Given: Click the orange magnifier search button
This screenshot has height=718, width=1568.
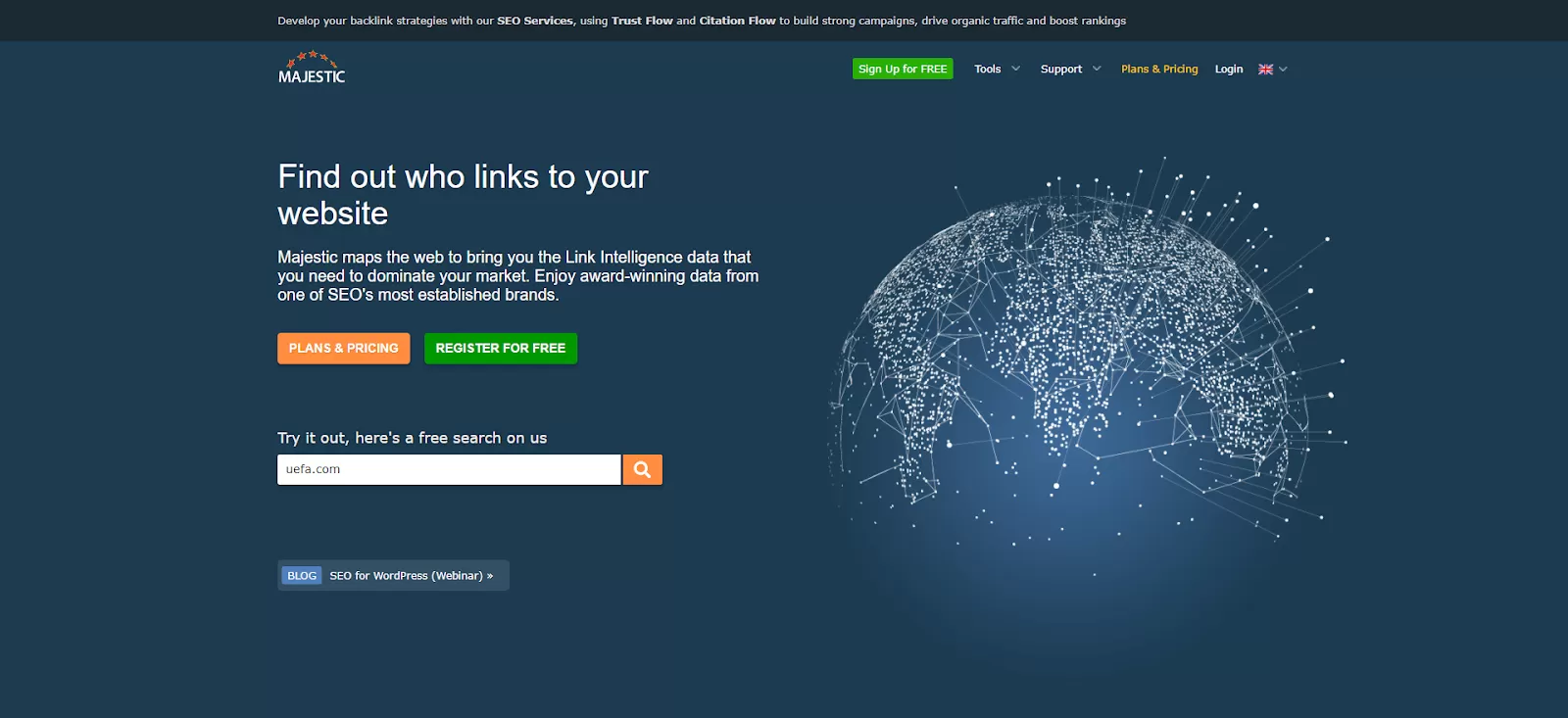Looking at the screenshot, I should [642, 469].
